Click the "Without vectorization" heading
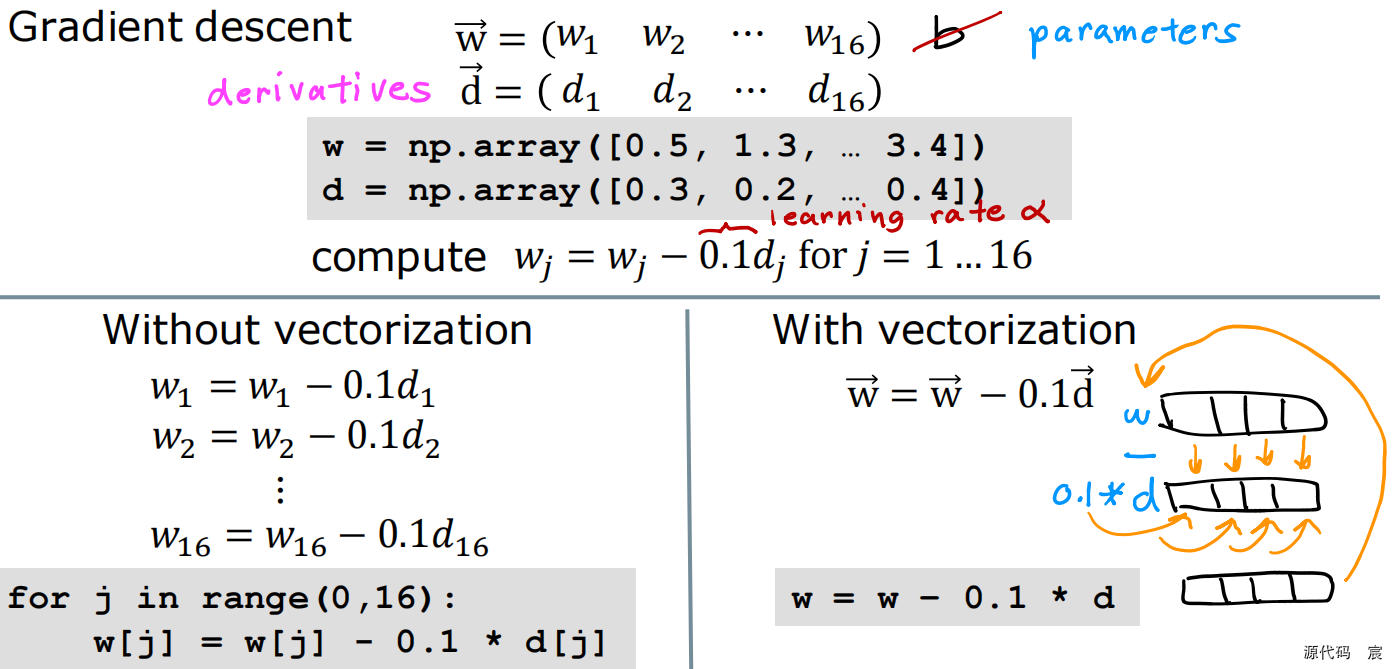The width and height of the screenshot is (1392, 669). coord(317,330)
